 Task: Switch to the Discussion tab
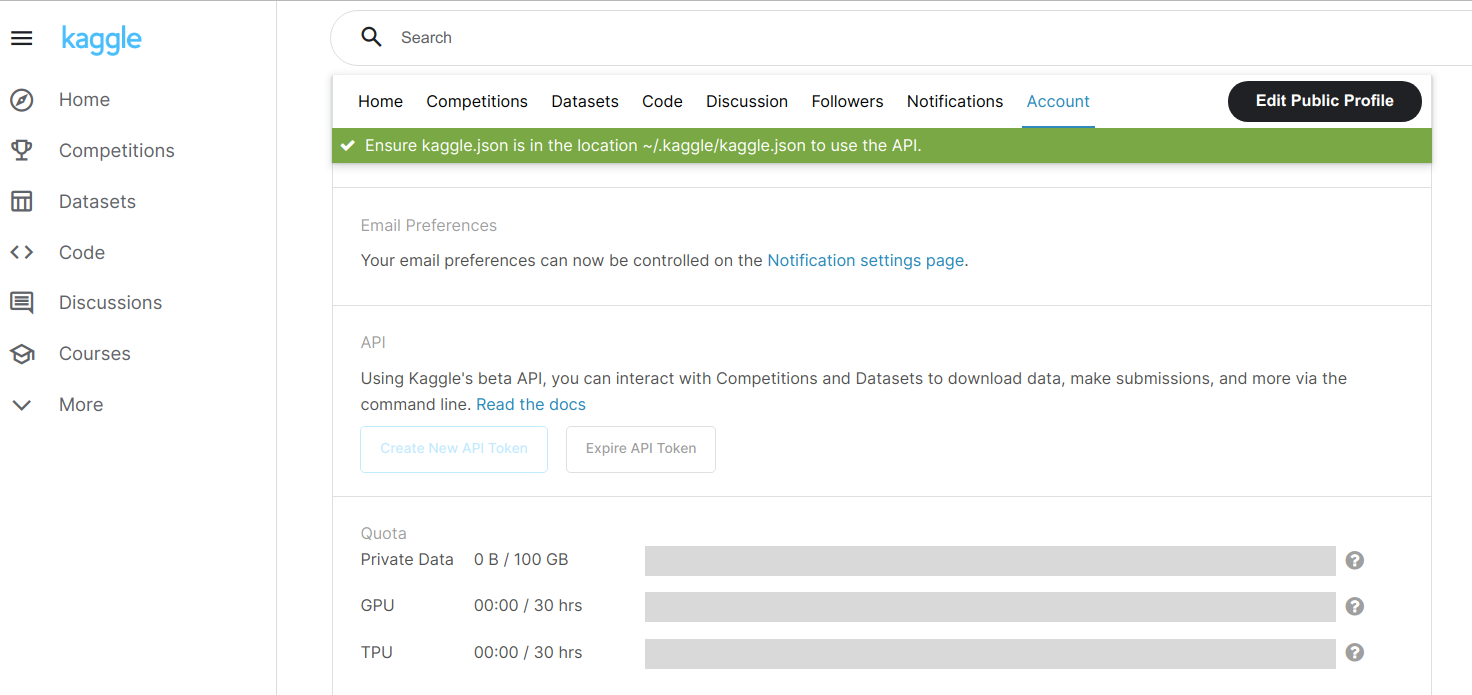746,101
